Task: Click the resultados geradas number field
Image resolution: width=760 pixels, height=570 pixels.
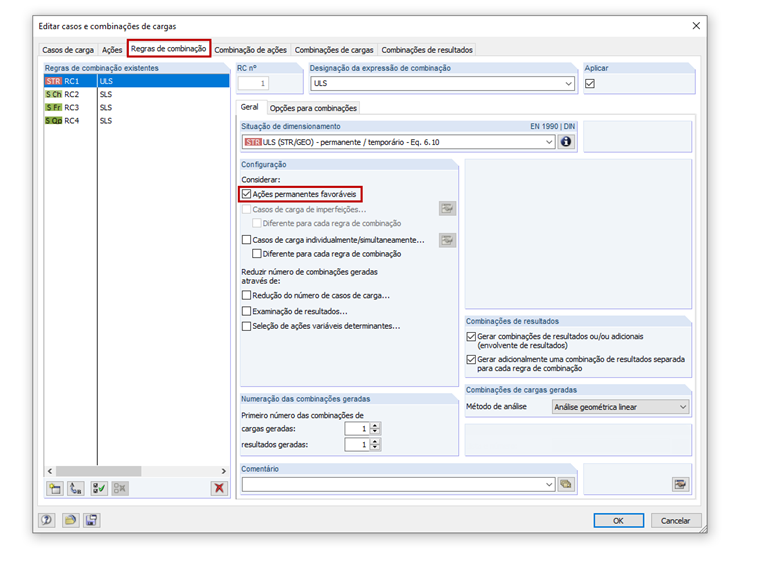Action: (x=358, y=444)
